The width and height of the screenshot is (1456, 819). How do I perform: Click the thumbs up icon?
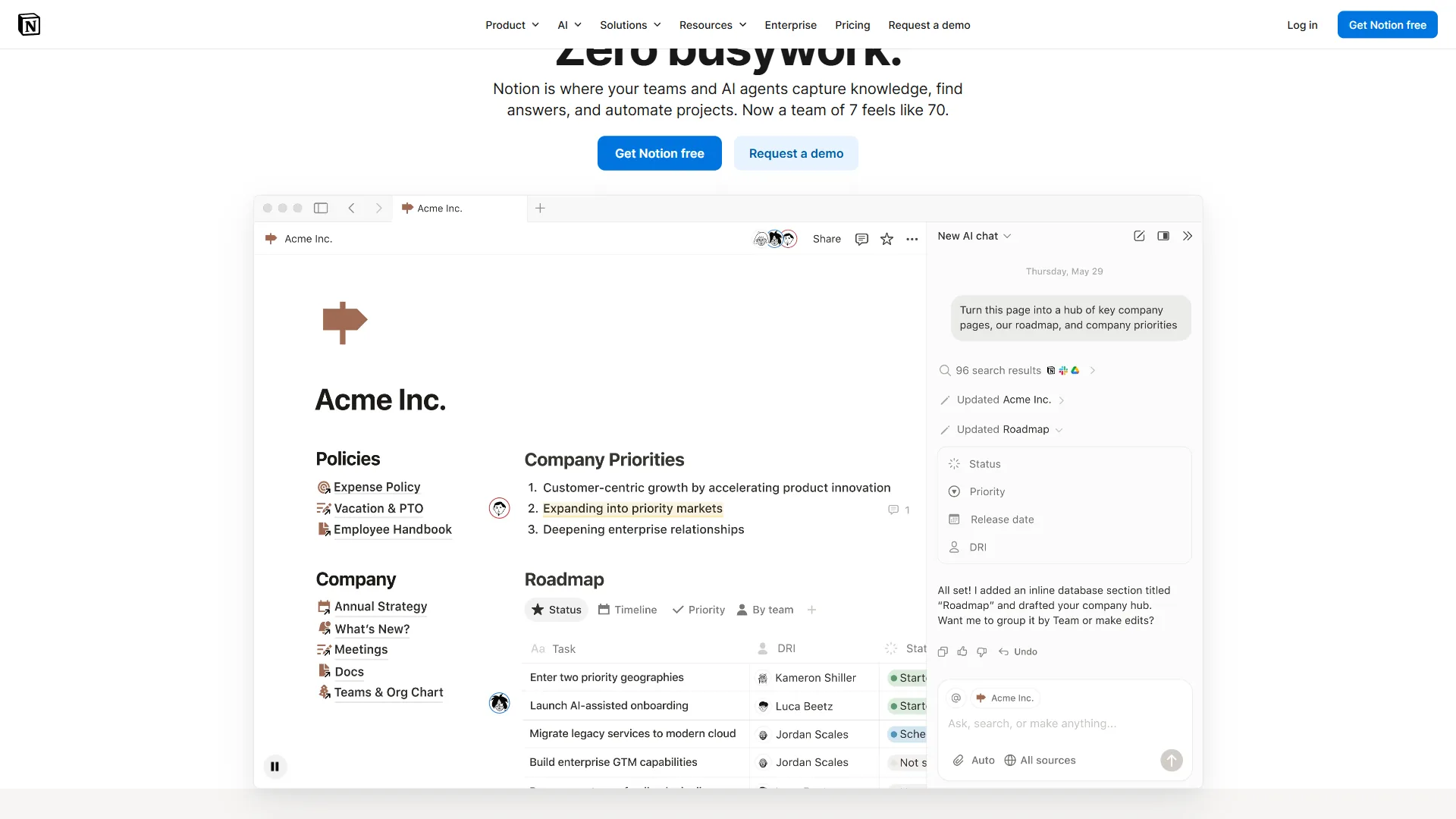tap(962, 651)
